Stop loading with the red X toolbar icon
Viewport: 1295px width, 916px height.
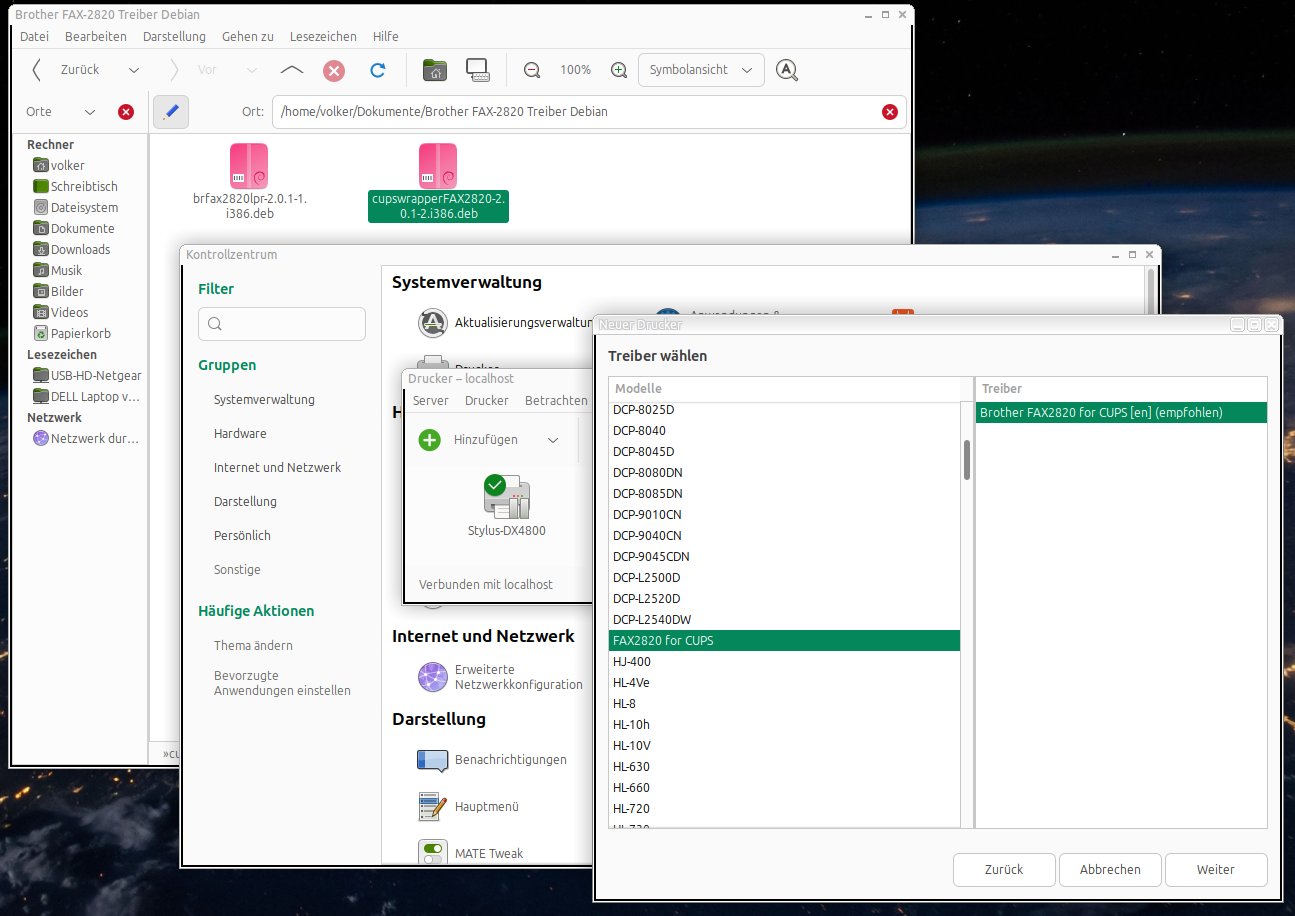click(x=334, y=70)
